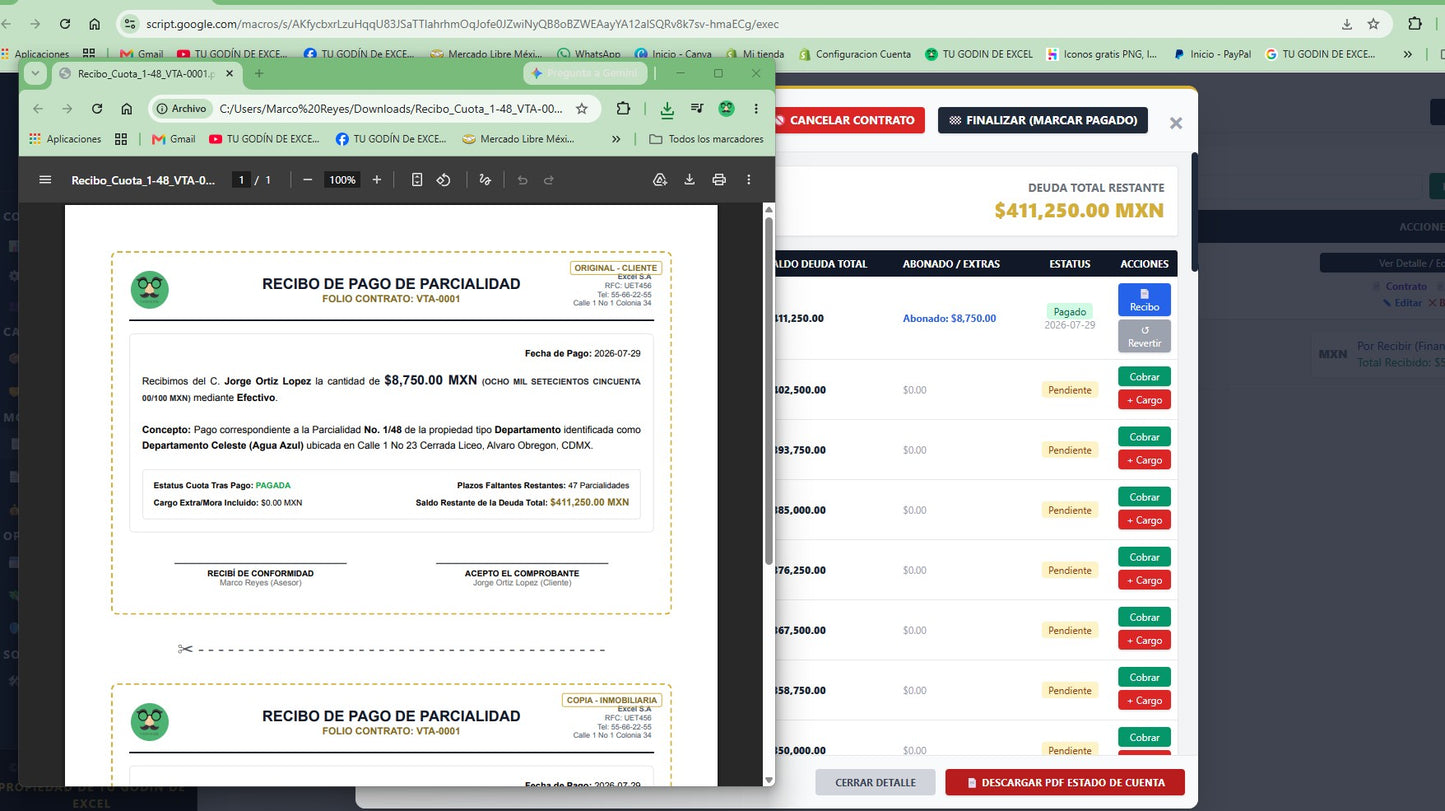Viewport: 1445px width, 811px height.
Task: Click the contract modal vertical scrollbar
Action: (1193, 212)
